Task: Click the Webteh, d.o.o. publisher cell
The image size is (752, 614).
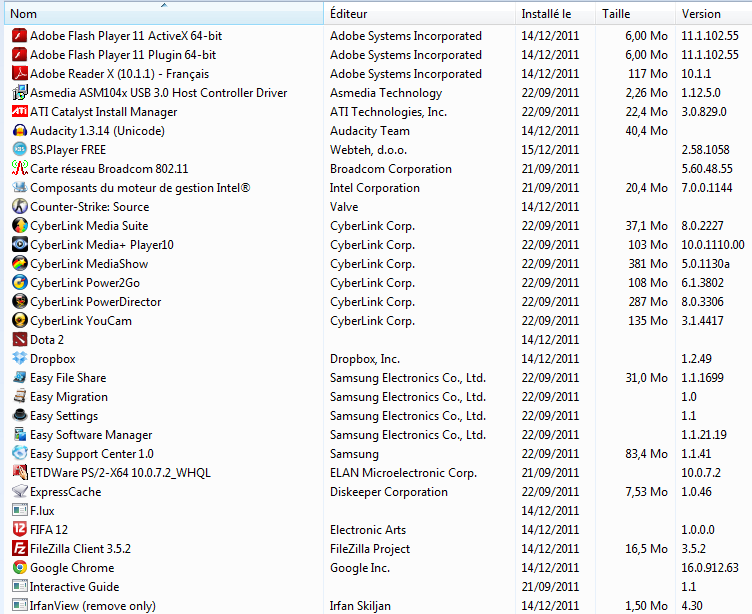Action: tap(368, 150)
